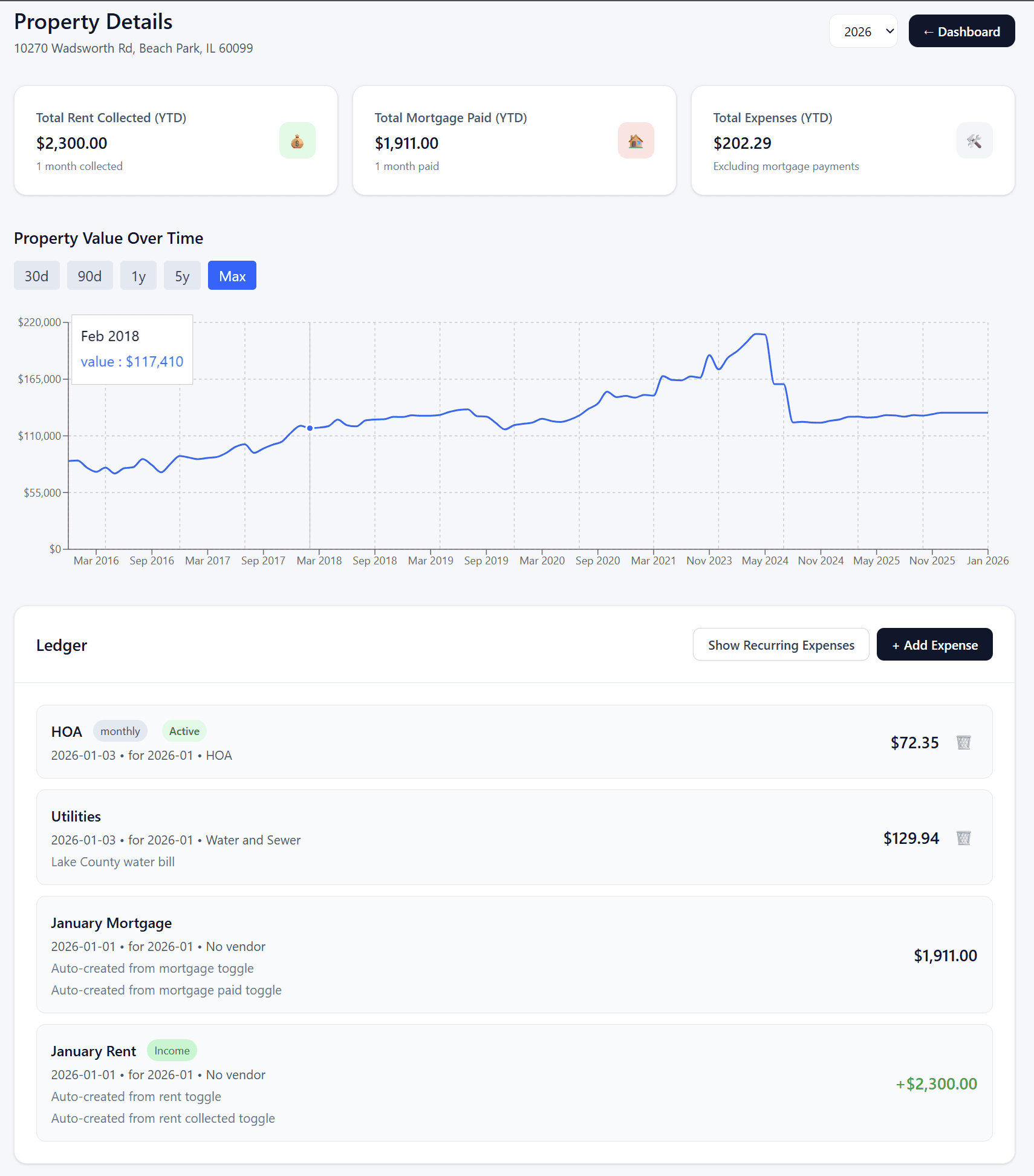
Task: Select the Max time range
Action: tap(232, 275)
